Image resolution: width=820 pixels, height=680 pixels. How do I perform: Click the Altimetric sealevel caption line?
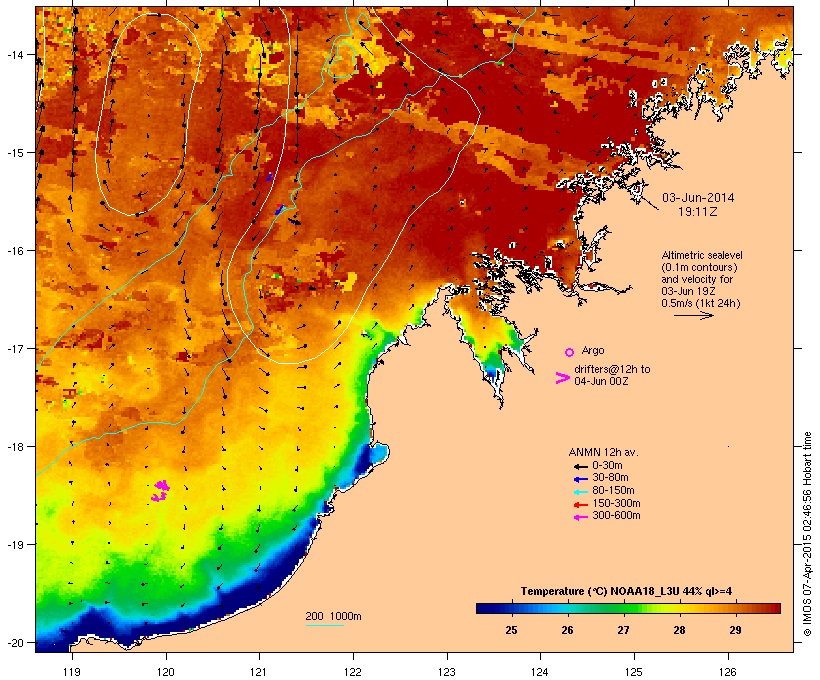[702, 255]
